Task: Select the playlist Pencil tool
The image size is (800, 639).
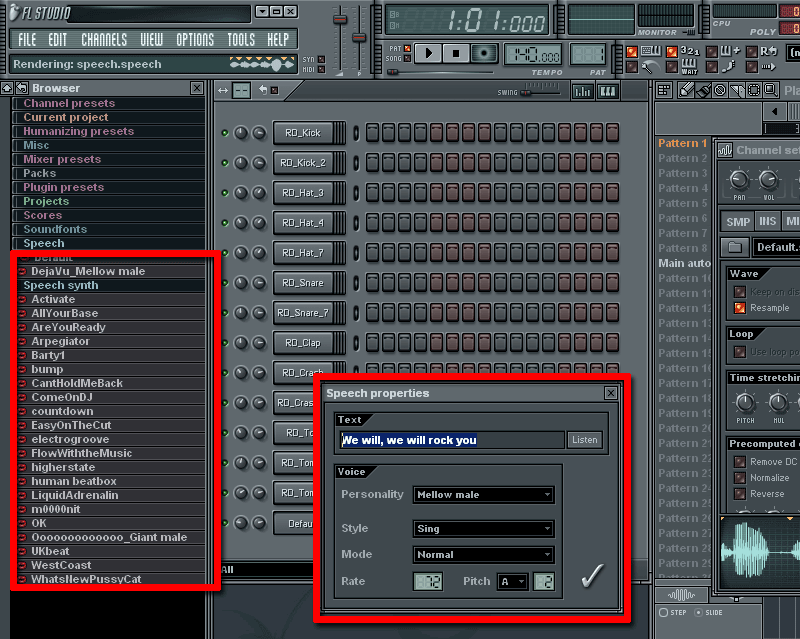Action: point(685,90)
